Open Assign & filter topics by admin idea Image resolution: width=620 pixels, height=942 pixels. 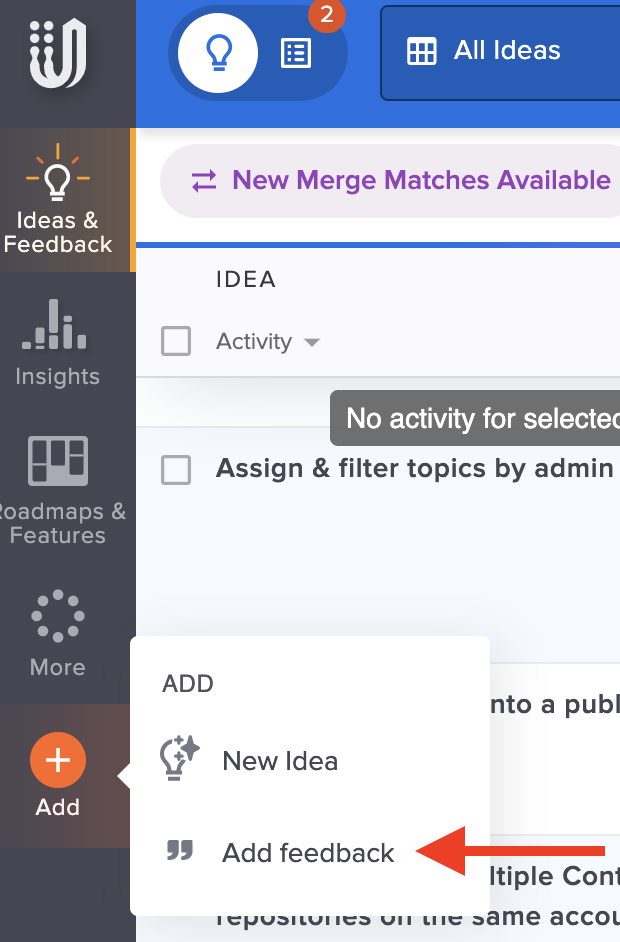(x=415, y=468)
